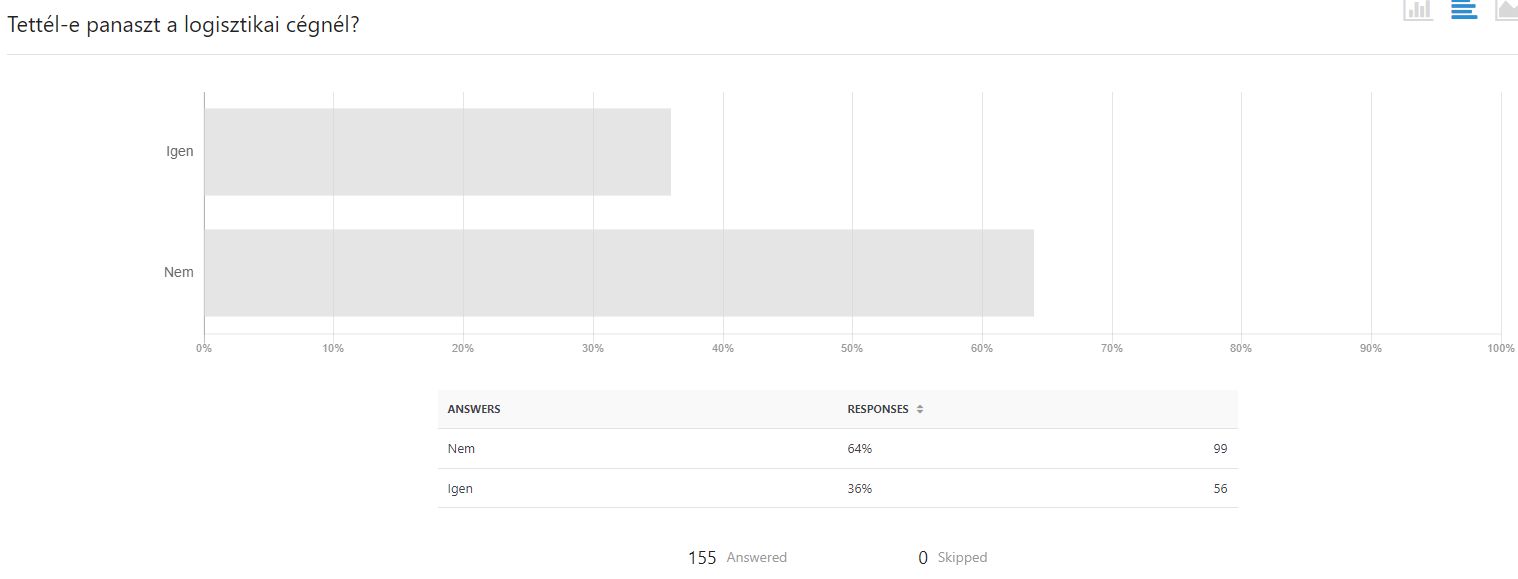Select the Nem axis label
The height and width of the screenshot is (579, 1518).
click(x=179, y=272)
